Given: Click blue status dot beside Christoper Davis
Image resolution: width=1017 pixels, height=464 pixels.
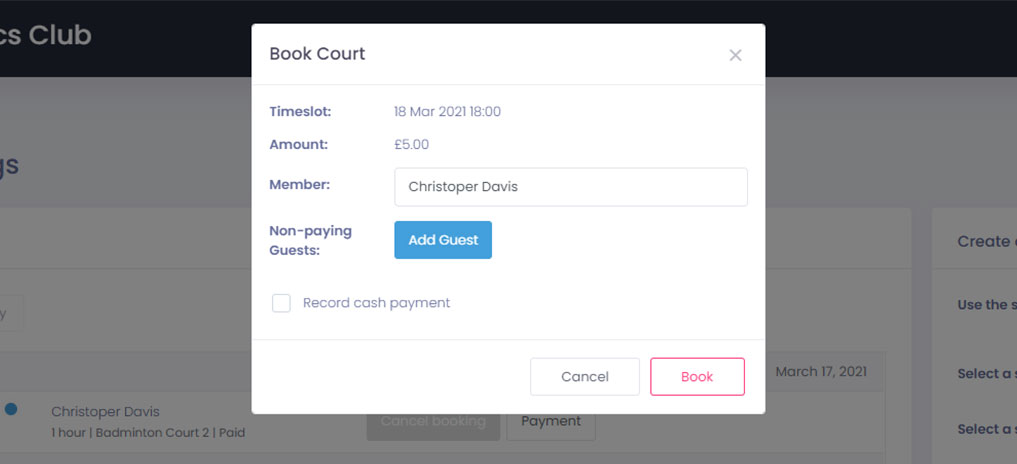Looking at the screenshot, I should (x=11, y=408).
